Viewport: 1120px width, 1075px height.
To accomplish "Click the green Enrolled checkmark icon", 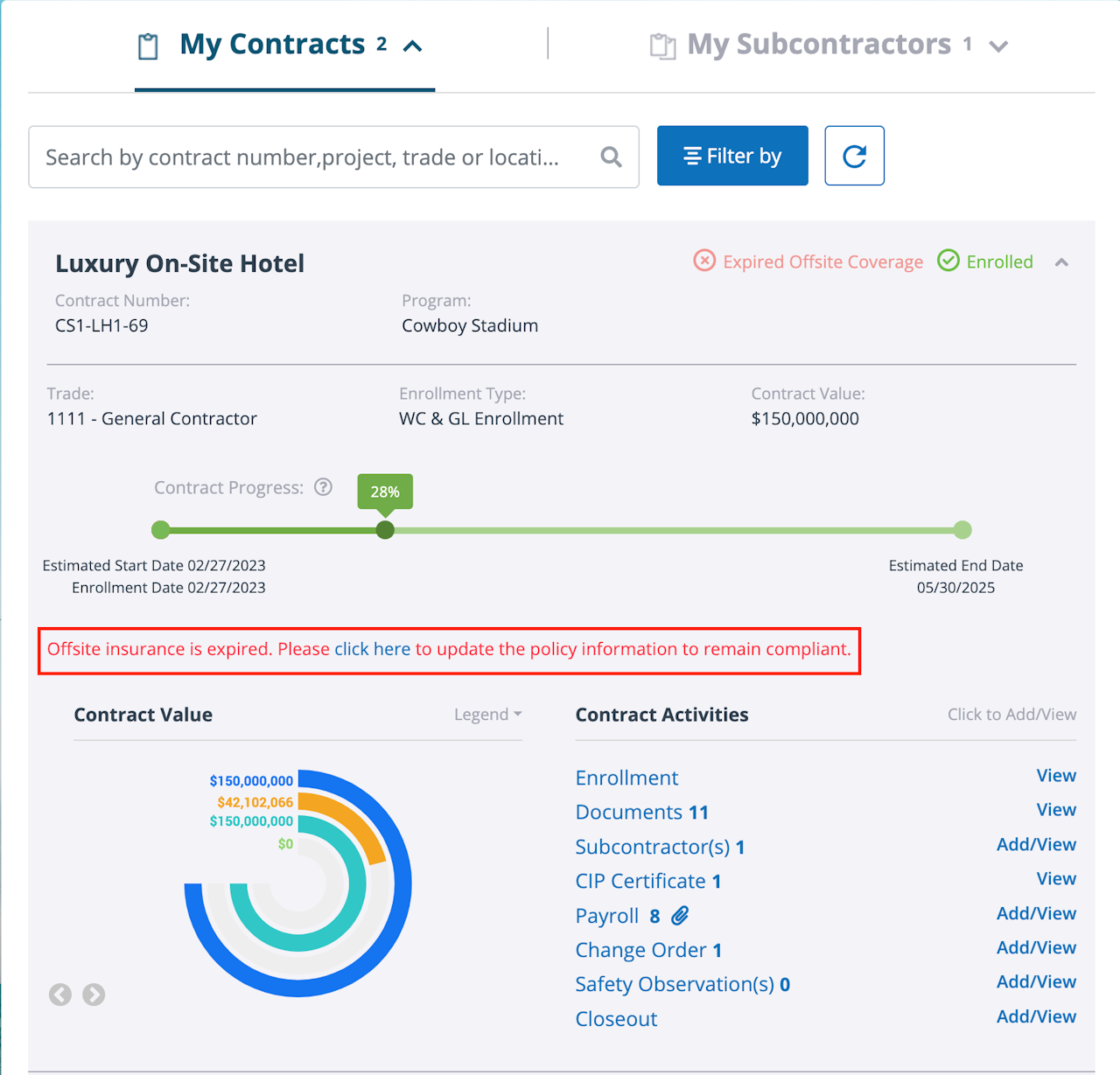I will click(x=948, y=261).
